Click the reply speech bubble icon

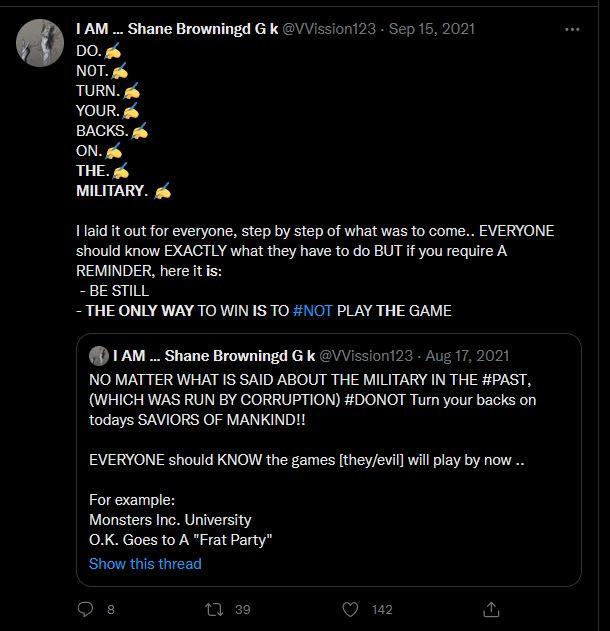(x=85, y=609)
